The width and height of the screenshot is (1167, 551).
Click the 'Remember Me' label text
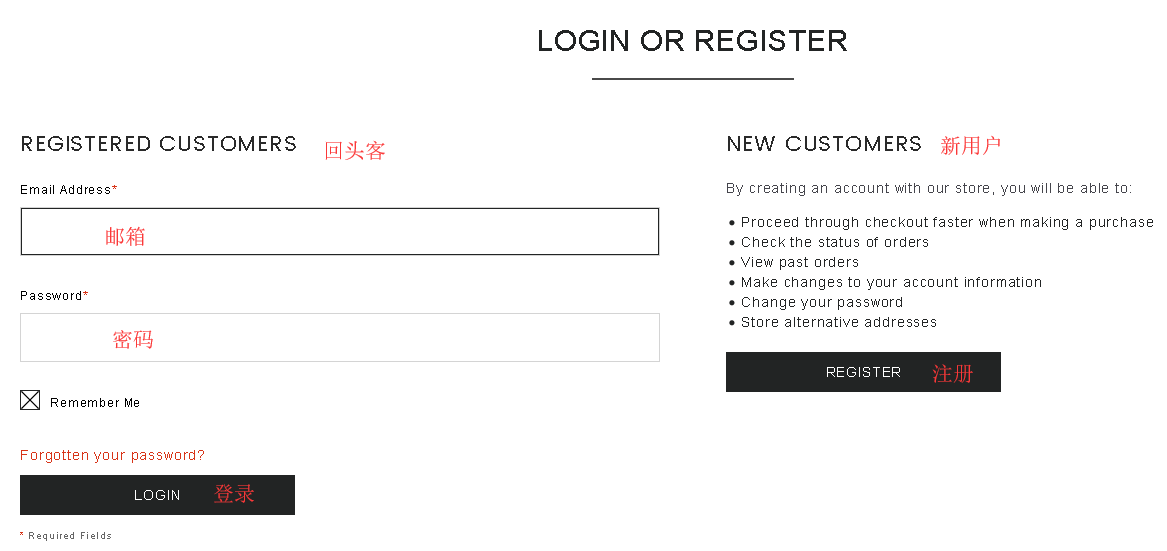pyautogui.click(x=95, y=403)
